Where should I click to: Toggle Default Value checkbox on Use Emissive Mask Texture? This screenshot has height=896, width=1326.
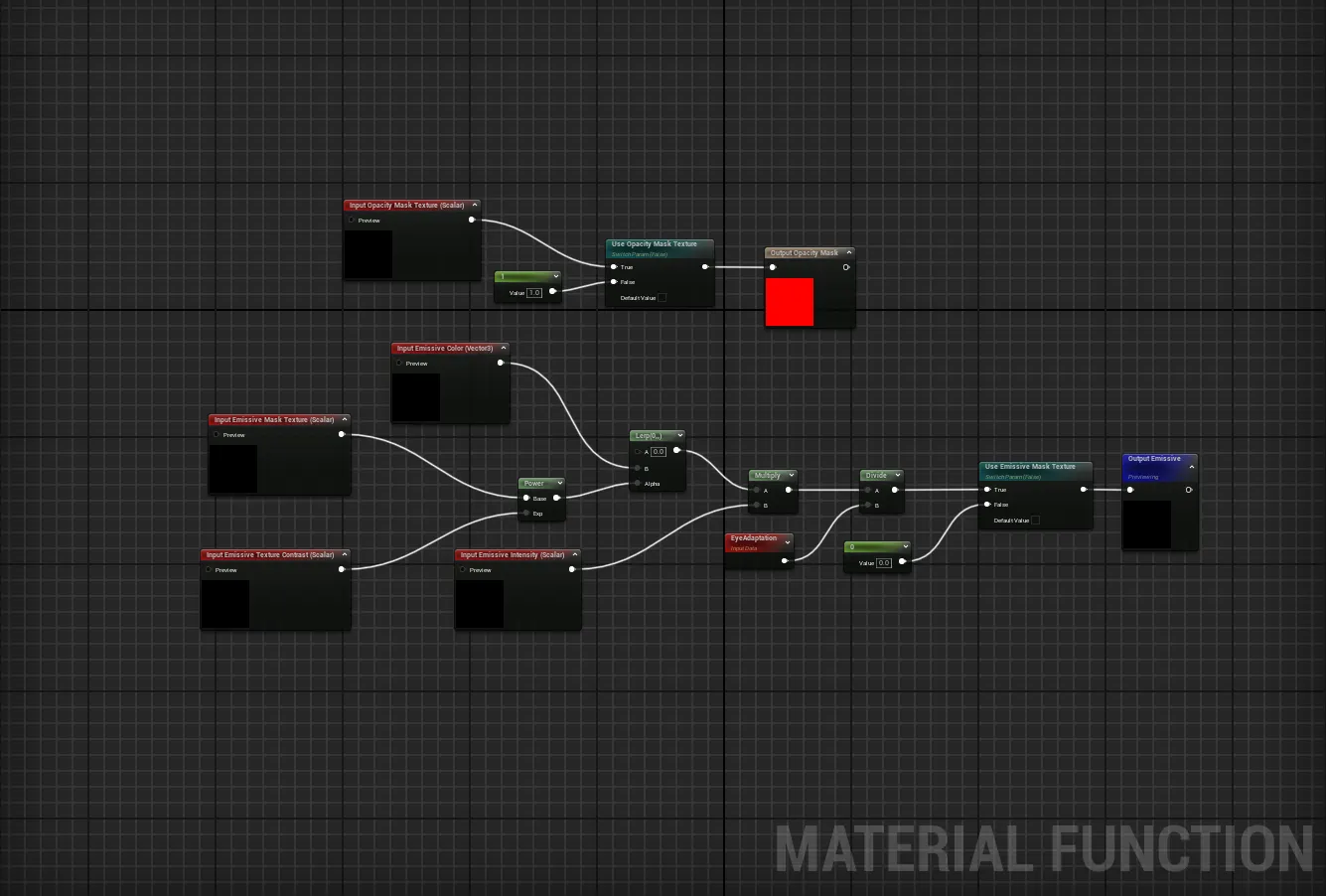[x=1035, y=521]
